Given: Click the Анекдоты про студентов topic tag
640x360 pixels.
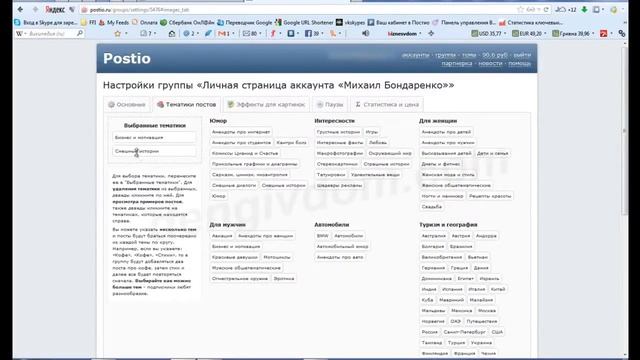Looking at the screenshot, I should click(x=241, y=142).
